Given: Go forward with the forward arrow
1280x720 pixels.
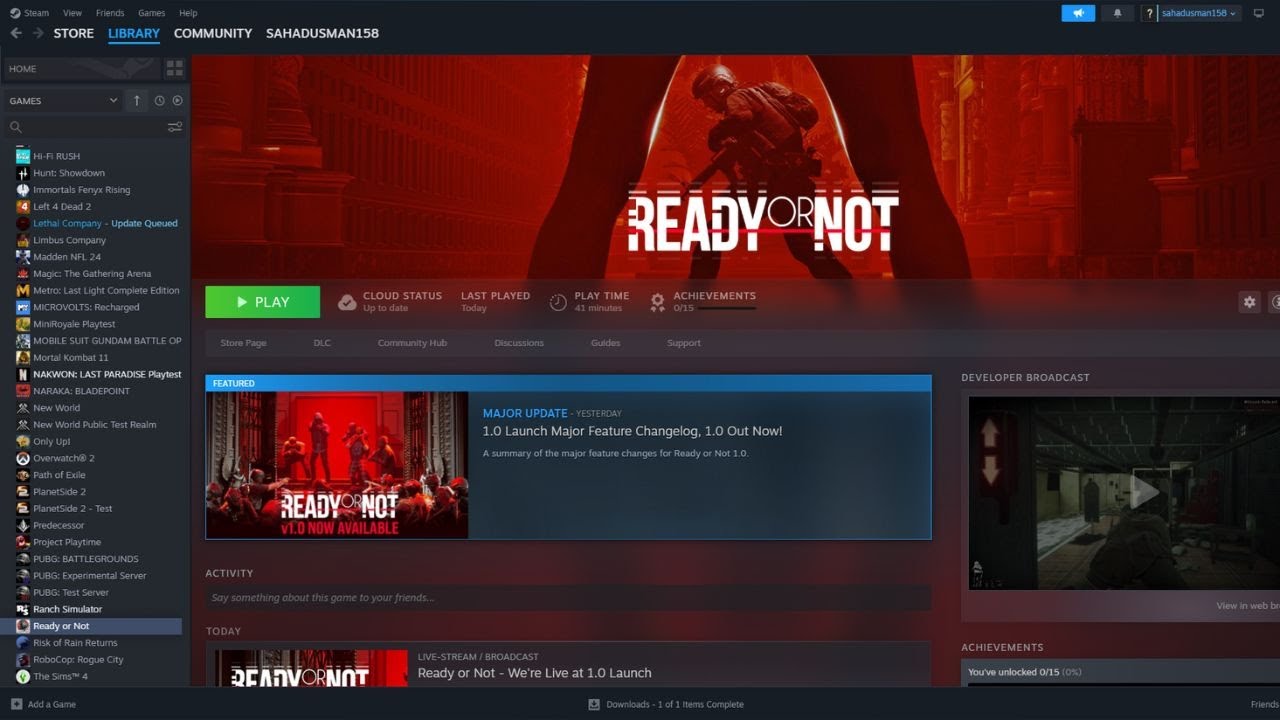Looking at the screenshot, I should 38,33.
